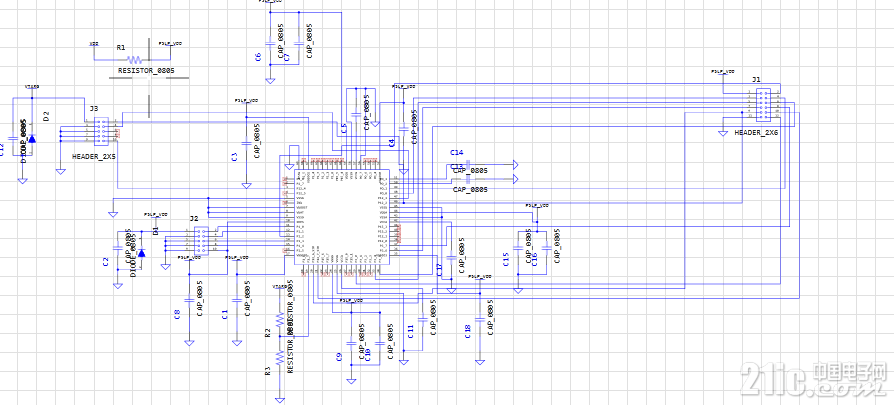Click the HEADER_2X6 label text
Image resolution: width=894 pixels, height=405 pixels.
pos(756,132)
